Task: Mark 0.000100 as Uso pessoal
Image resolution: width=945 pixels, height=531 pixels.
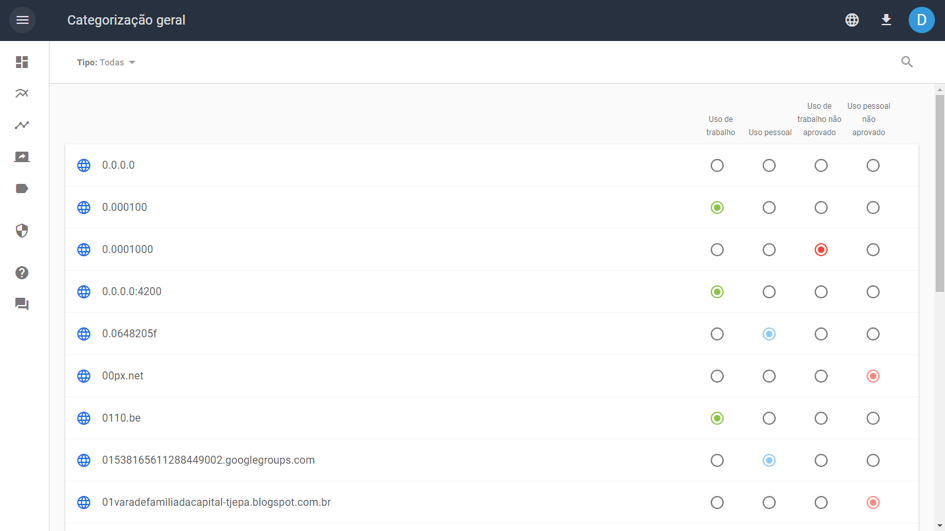Action: pos(769,208)
